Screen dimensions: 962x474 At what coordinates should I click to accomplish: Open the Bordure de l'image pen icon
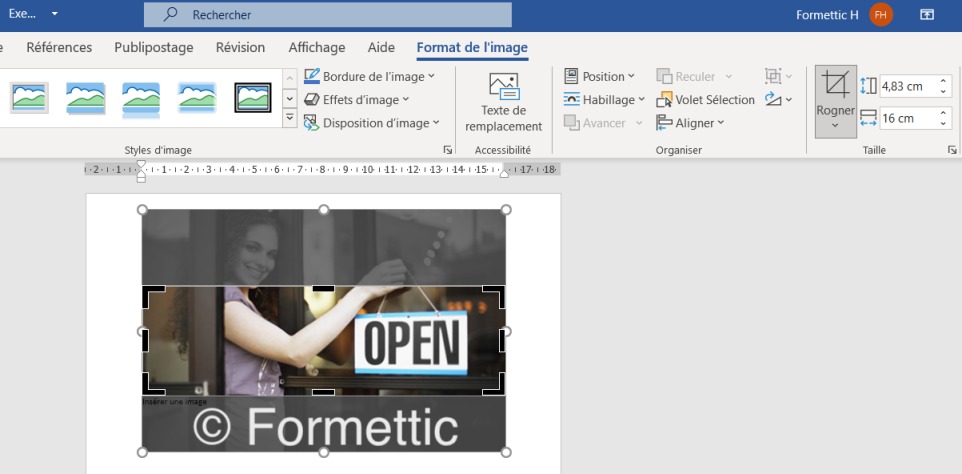pos(312,76)
